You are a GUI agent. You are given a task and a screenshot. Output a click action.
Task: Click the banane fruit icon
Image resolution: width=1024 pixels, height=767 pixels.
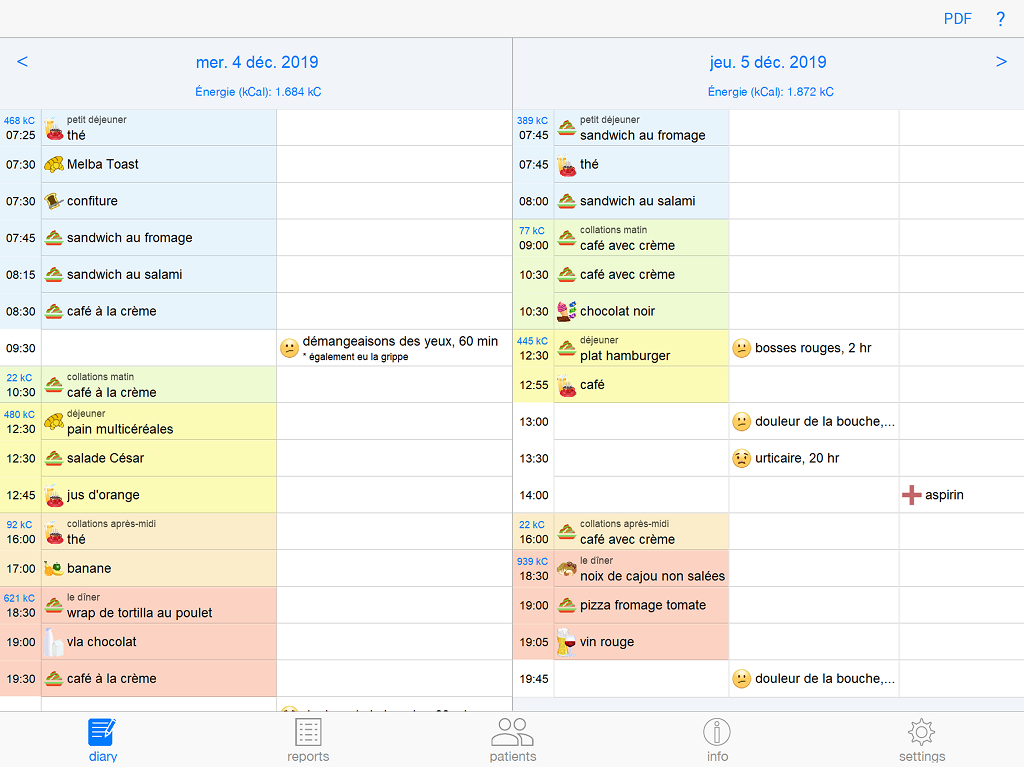pyautogui.click(x=54, y=568)
